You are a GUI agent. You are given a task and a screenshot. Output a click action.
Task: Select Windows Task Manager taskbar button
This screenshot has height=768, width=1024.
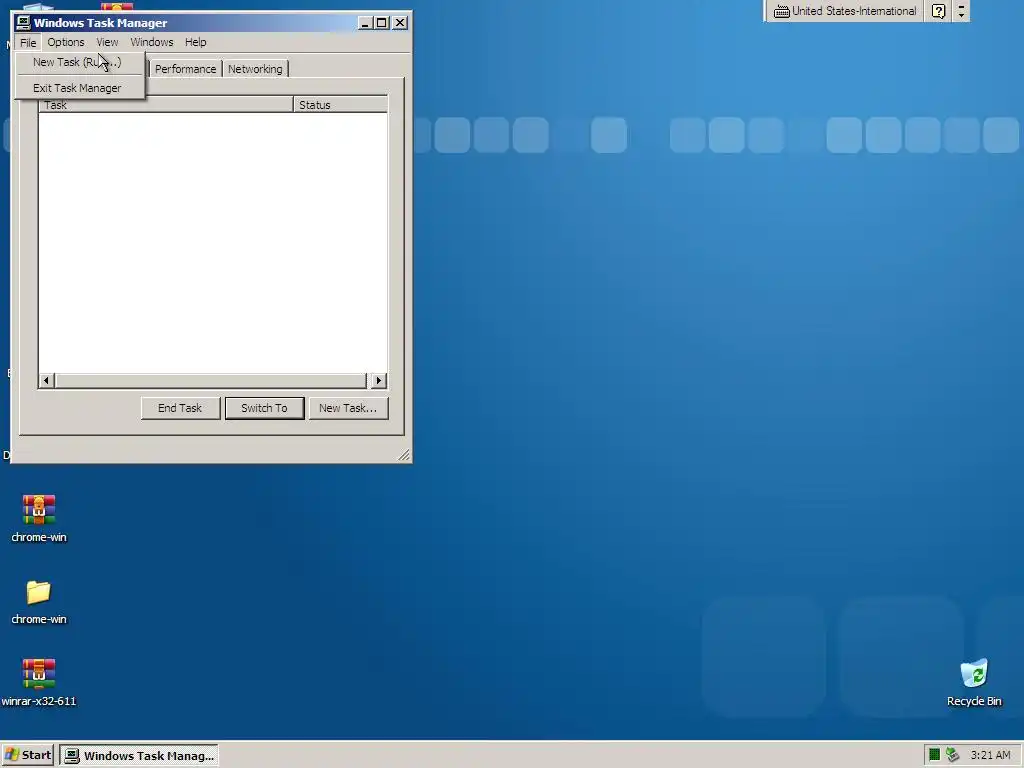click(x=139, y=756)
